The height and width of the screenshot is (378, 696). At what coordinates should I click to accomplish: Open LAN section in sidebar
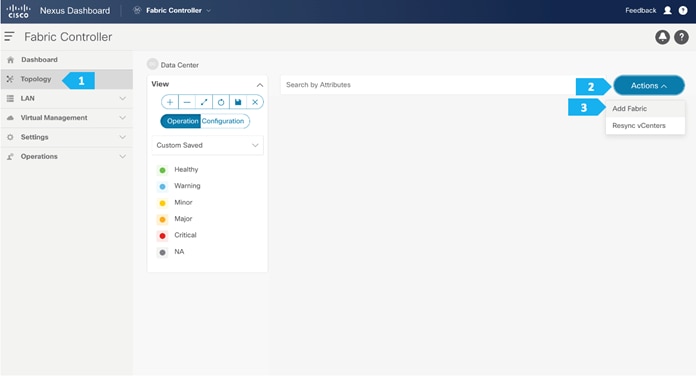67,98
